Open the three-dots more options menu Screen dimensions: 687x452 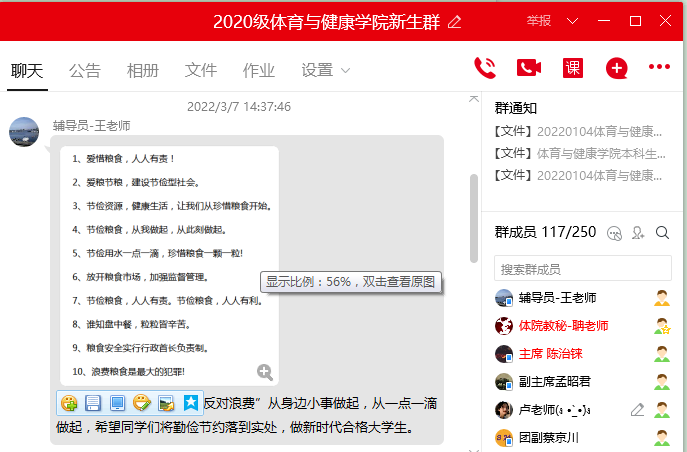tap(659, 68)
